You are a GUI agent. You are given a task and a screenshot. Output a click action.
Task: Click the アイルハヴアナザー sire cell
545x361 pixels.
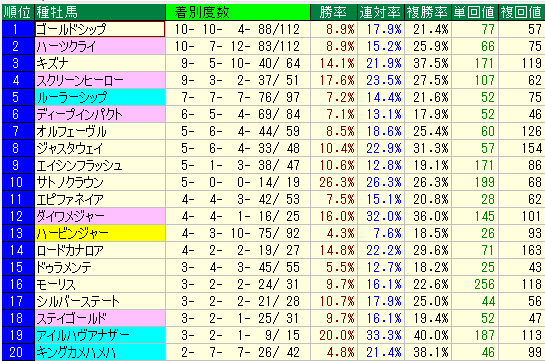coord(100,336)
